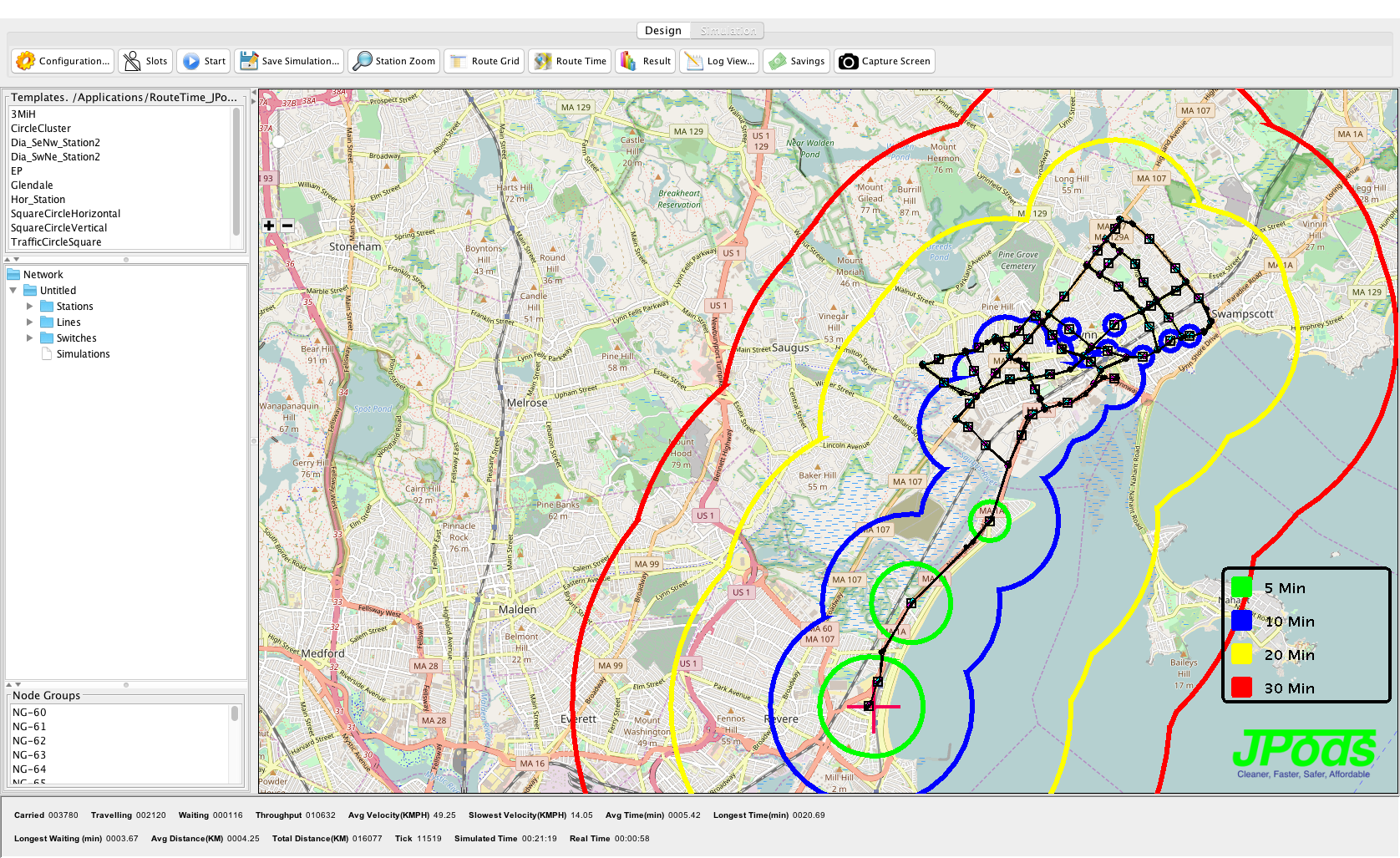
Task: Expand the Lines folder
Action: [30, 322]
